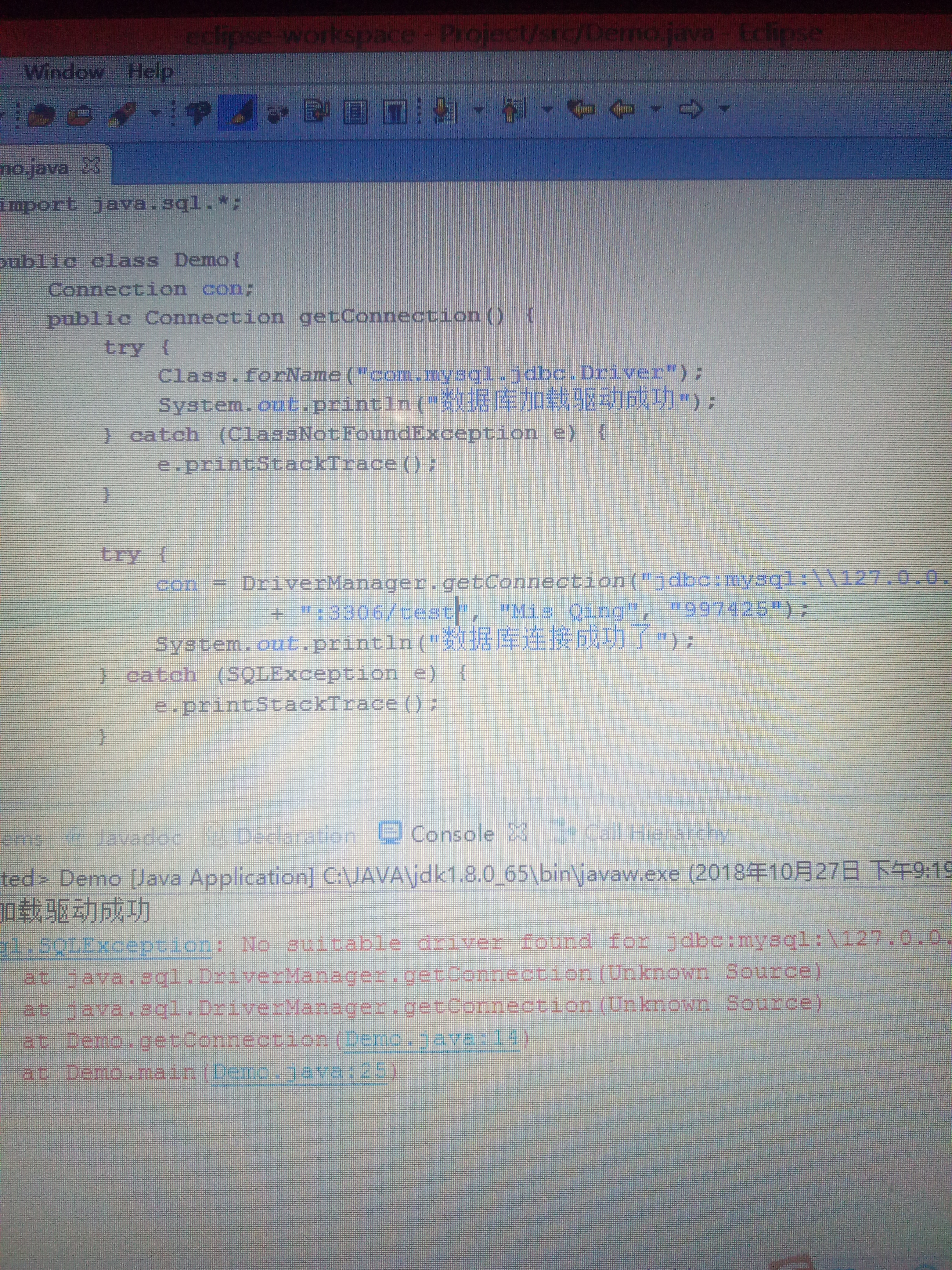Image resolution: width=952 pixels, height=1270 pixels.
Task: Toggle the speech-bubble breadcrumb icon in toolbar
Action: 199,112
